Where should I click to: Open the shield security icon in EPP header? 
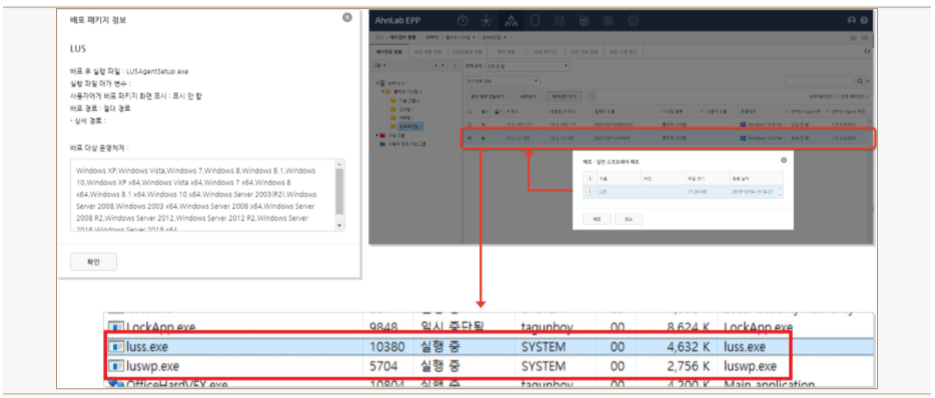point(535,20)
